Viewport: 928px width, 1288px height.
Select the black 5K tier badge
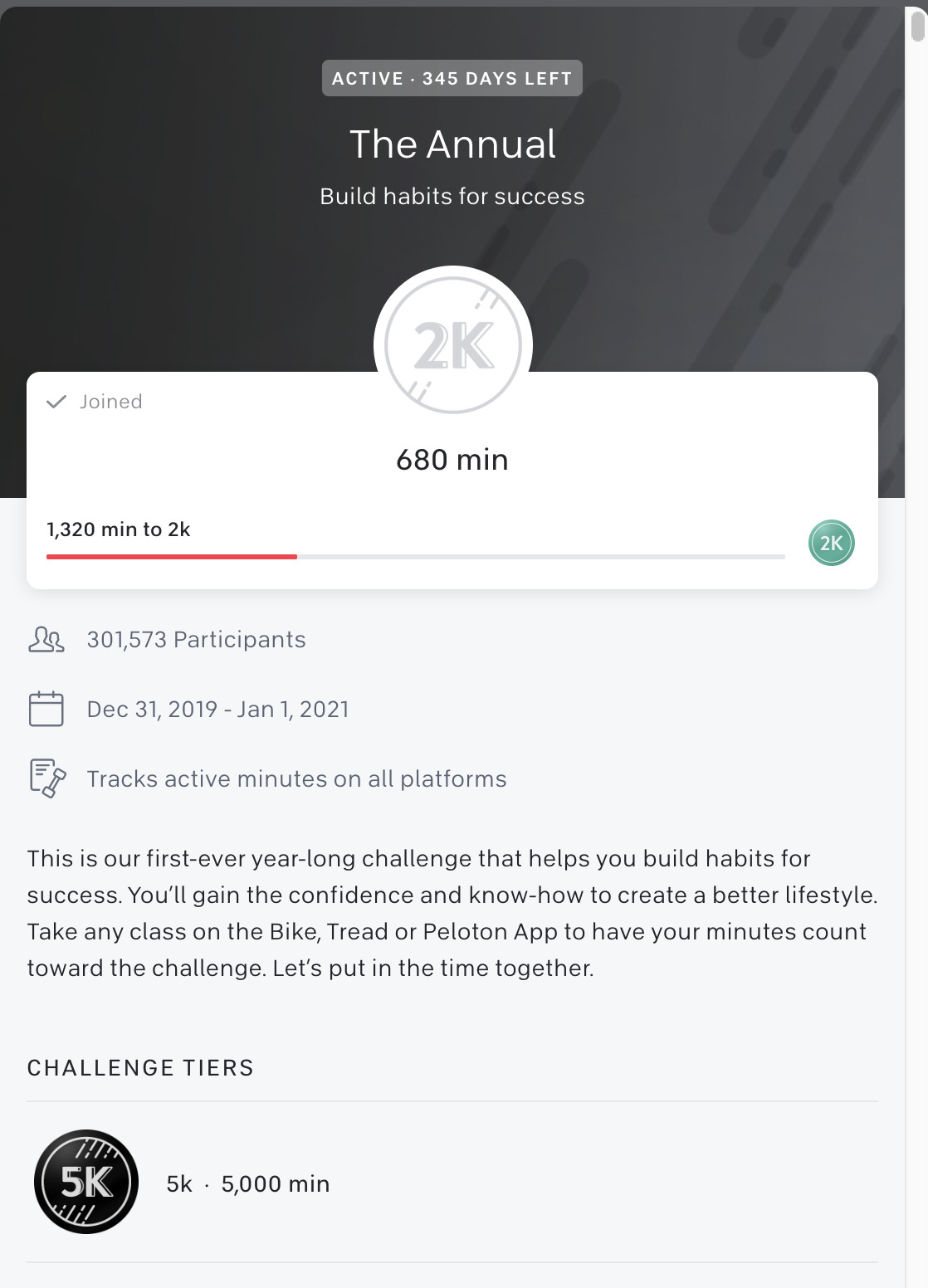coord(86,1182)
